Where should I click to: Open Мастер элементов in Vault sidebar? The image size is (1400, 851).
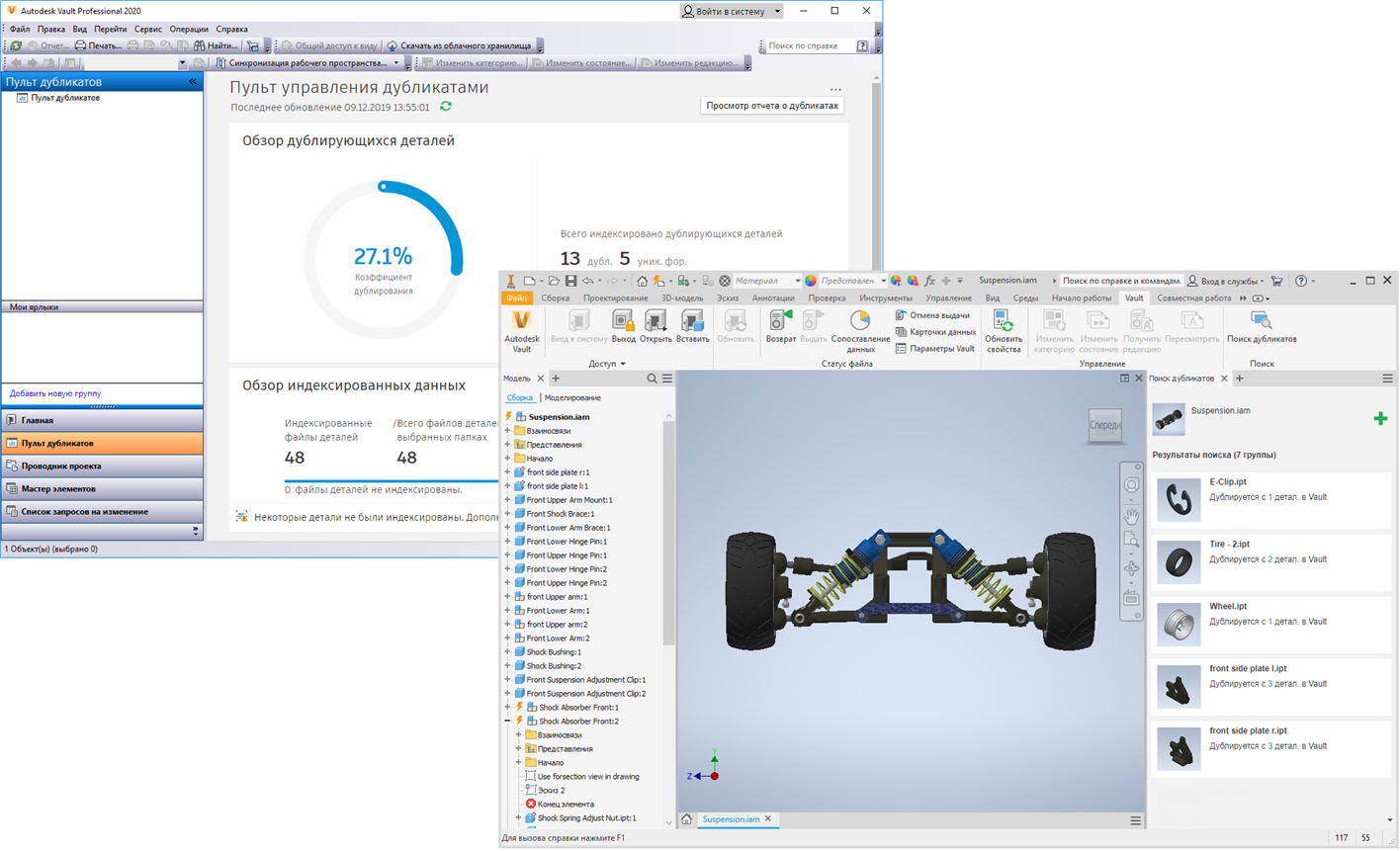[102, 488]
